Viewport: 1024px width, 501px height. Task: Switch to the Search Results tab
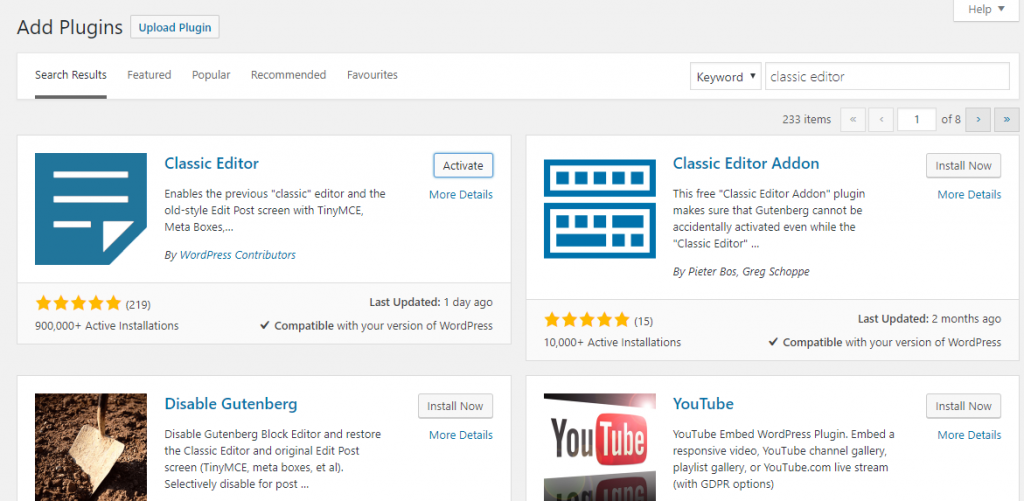click(x=71, y=75)
